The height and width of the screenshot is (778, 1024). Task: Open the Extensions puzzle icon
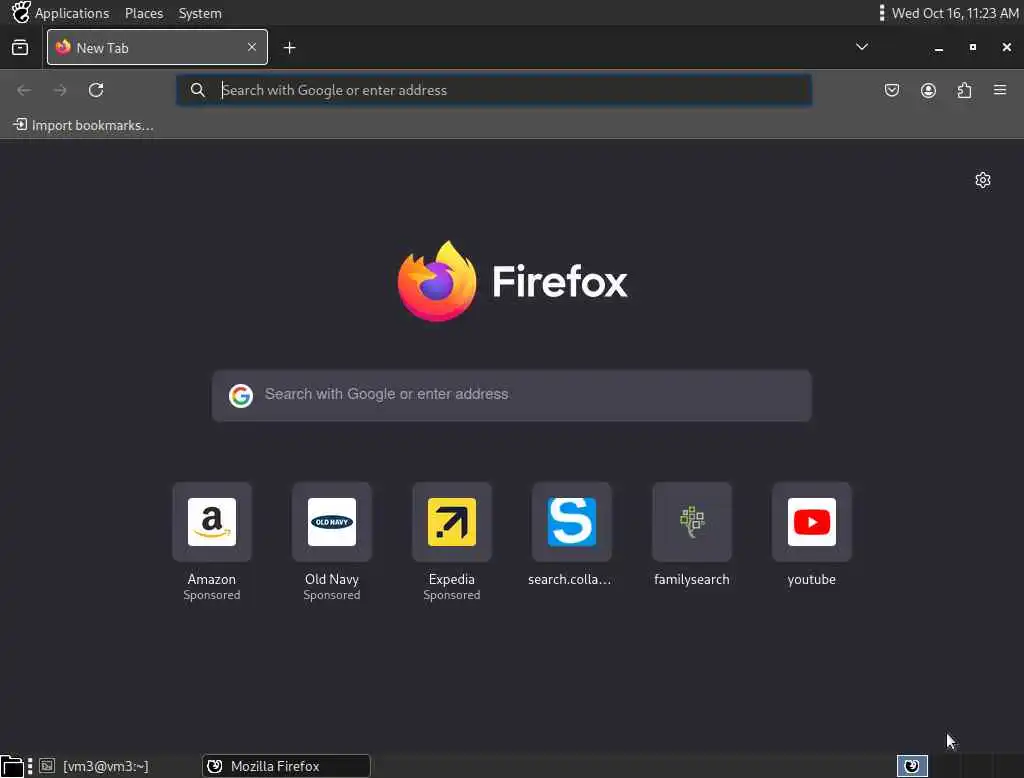[964, 90]
